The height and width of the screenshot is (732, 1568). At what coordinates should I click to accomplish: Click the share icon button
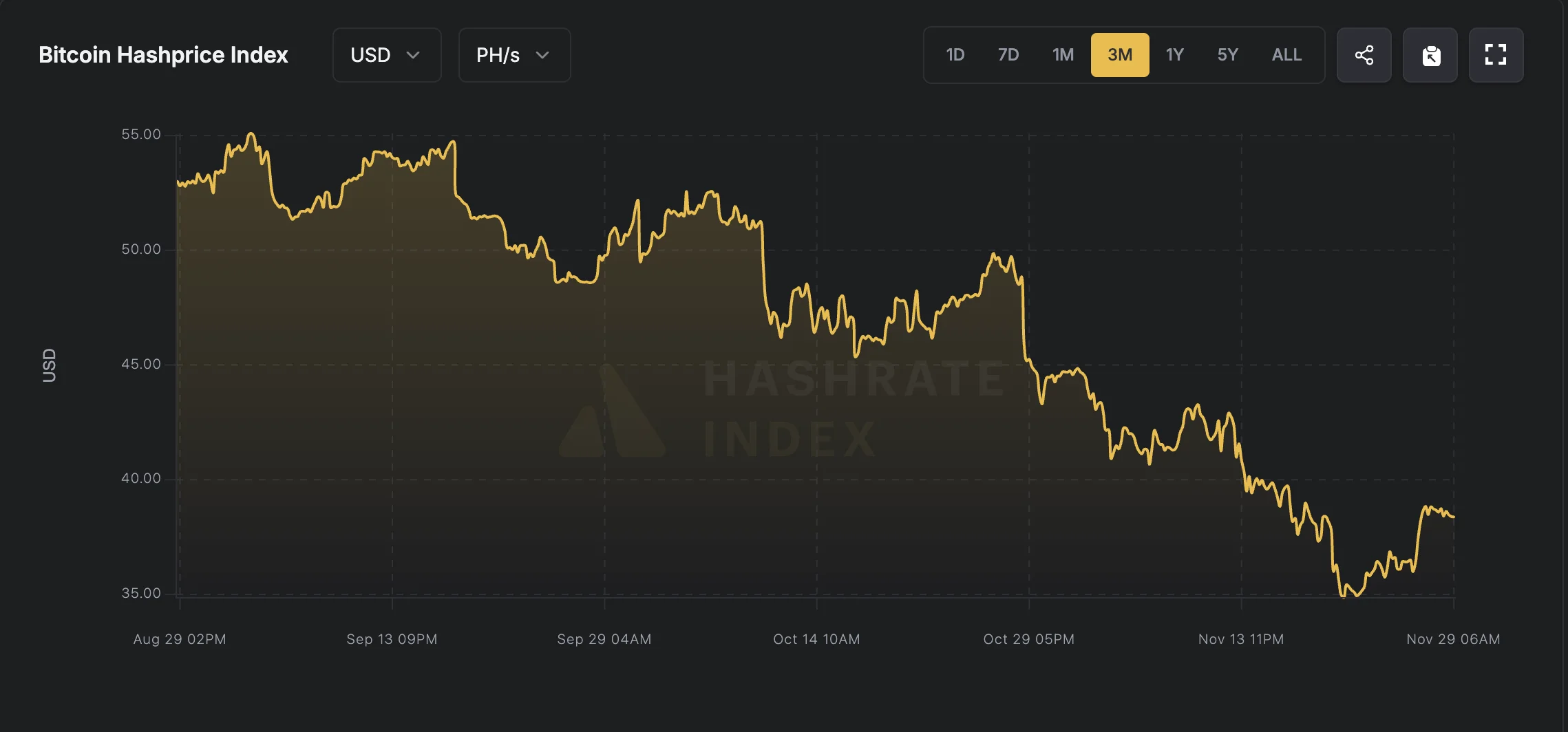[x=1364, y=55]
